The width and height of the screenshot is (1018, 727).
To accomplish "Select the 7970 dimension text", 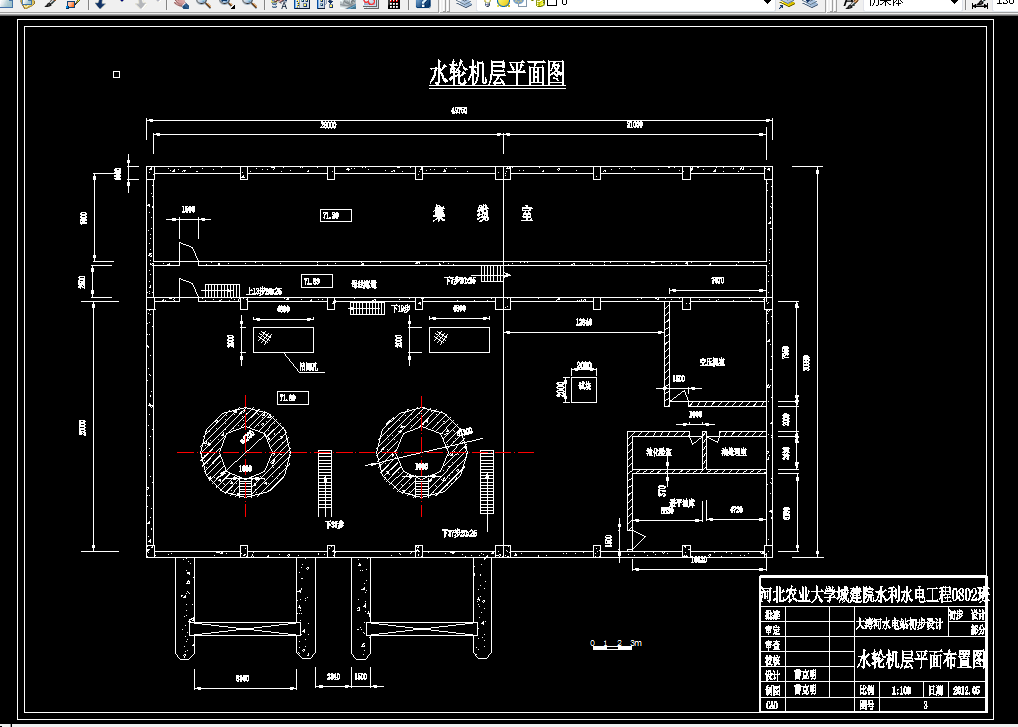I will click(717, 281).
